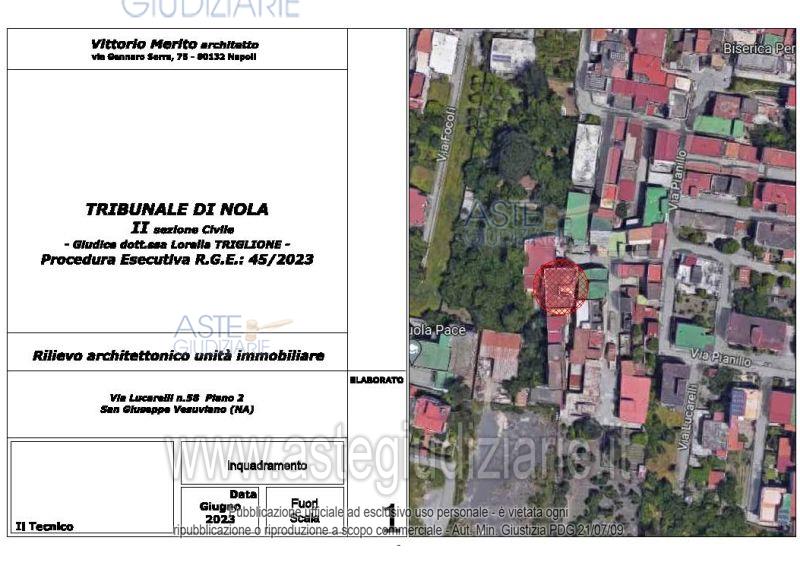800x566 pixels.
Task: Click the 'Inquadramento' title box
Action: (x=267, y=465)
